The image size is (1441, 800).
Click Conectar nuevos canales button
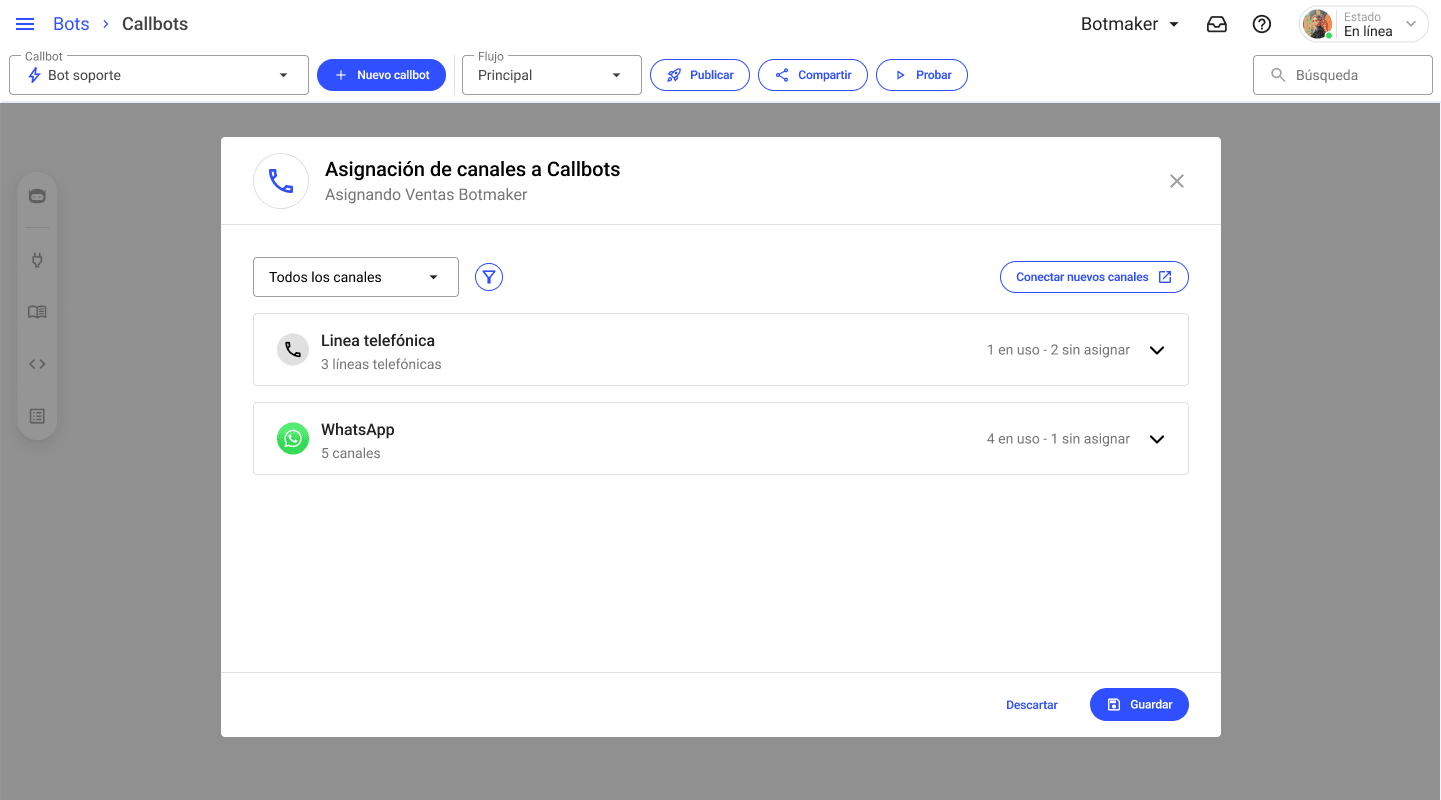click(x=1094, y=277)
